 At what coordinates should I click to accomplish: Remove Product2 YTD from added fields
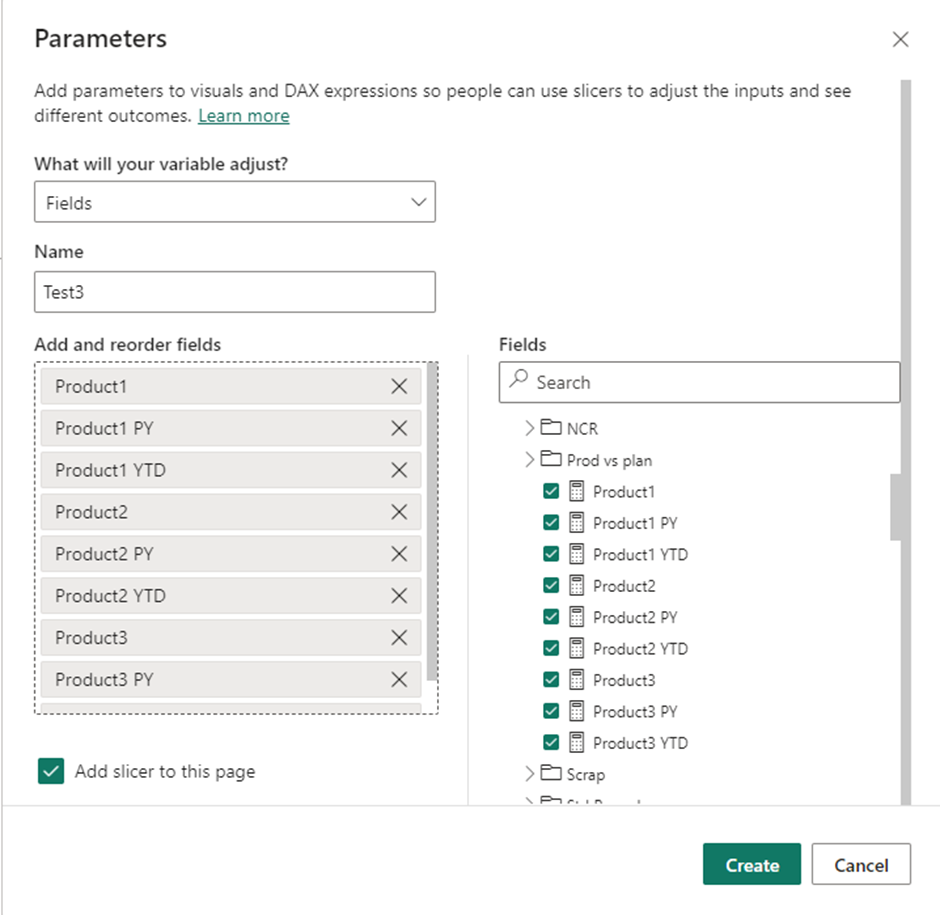399,596
